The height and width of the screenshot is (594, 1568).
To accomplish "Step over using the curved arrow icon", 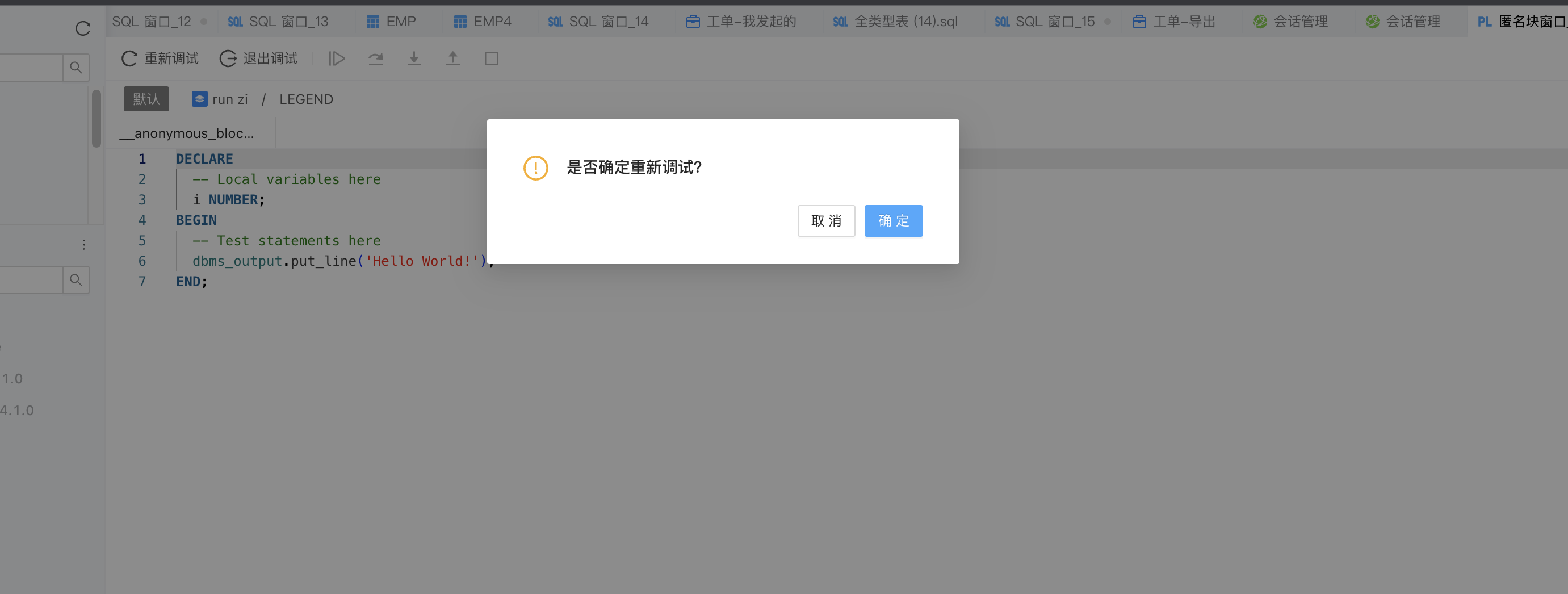I will 376,58.
